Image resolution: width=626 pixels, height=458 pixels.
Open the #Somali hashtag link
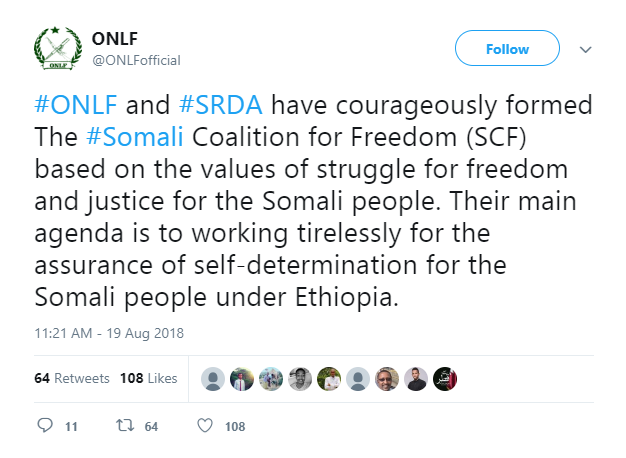click(x=135, y=137)
